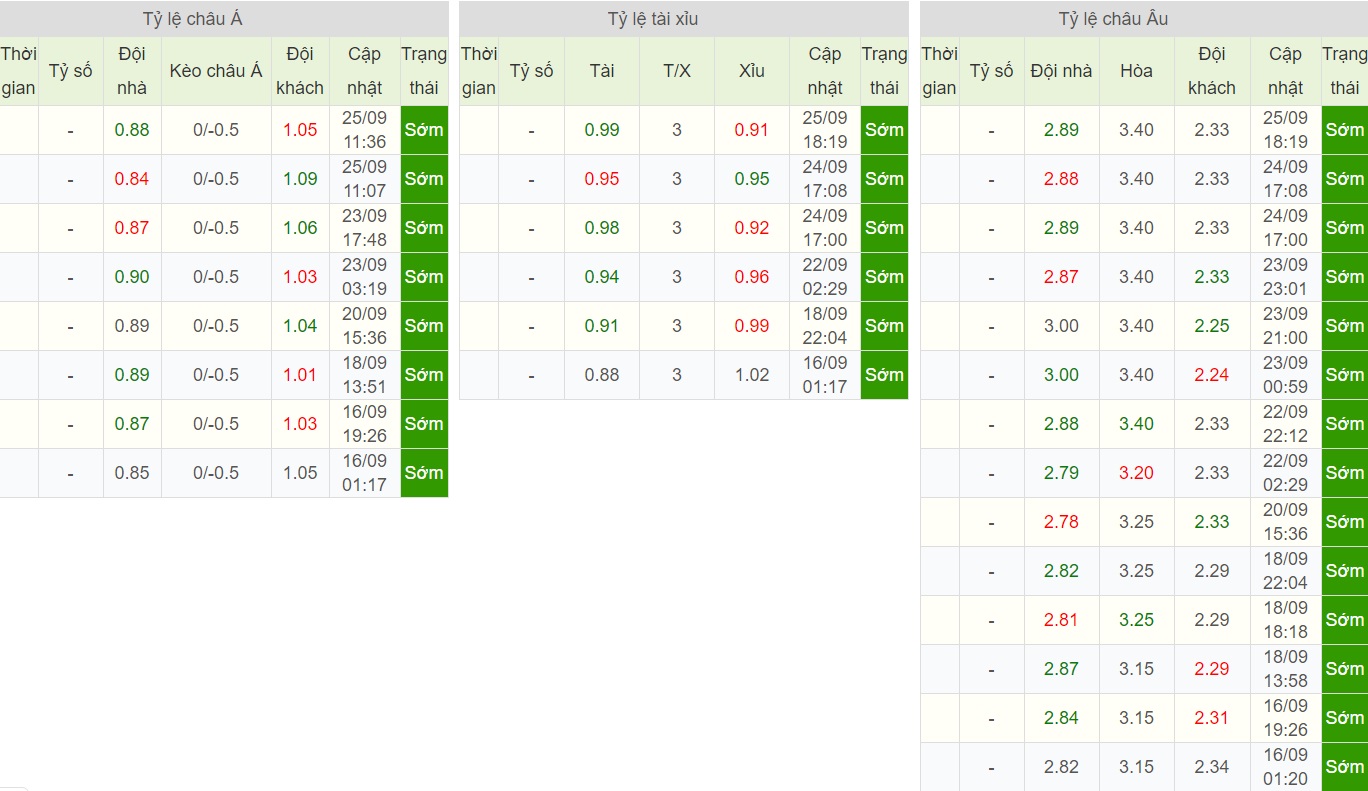Select home odds 2.84 in châu Âu table
The image size is (1368, 791).
click(x=1061, y=718)
